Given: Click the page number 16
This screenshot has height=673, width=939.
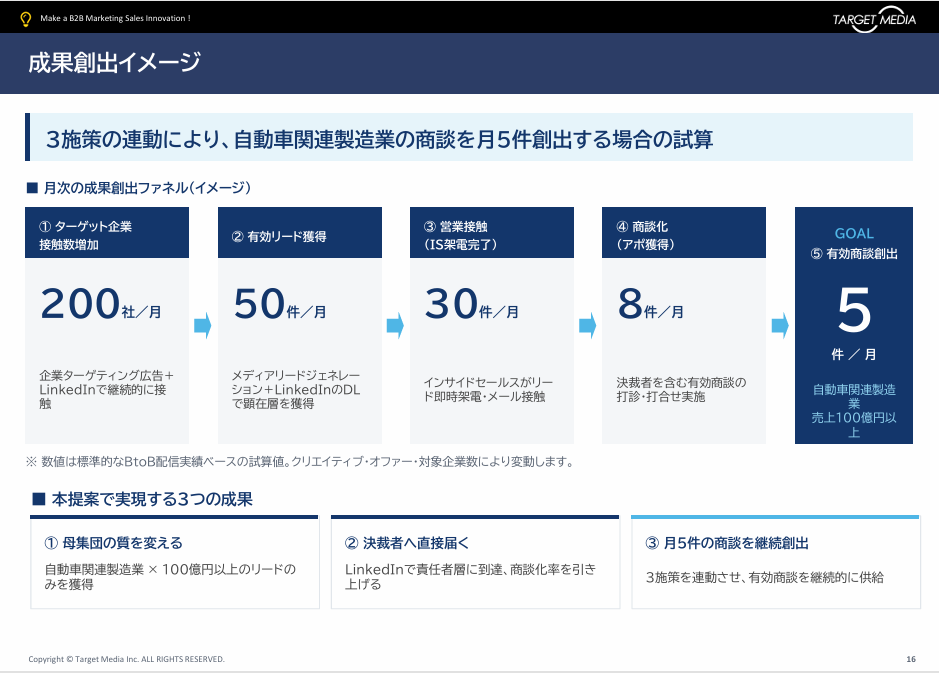Looking at the screenshot, I should [x=911, y=659].
